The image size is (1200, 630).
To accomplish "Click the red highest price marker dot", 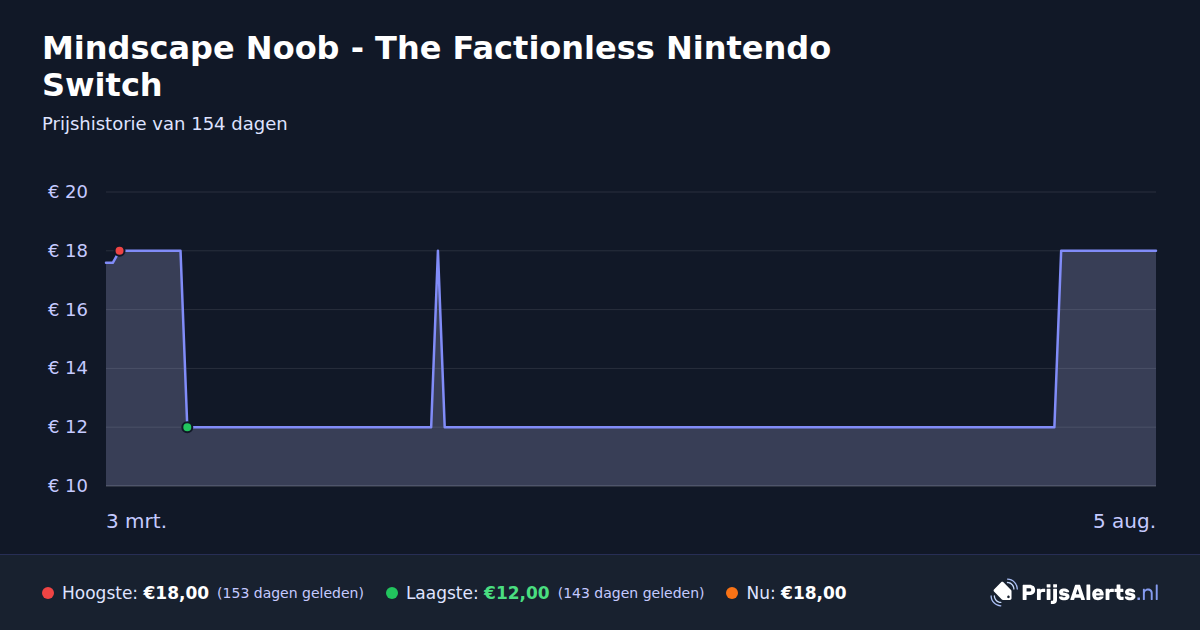I will click(119, 251).
